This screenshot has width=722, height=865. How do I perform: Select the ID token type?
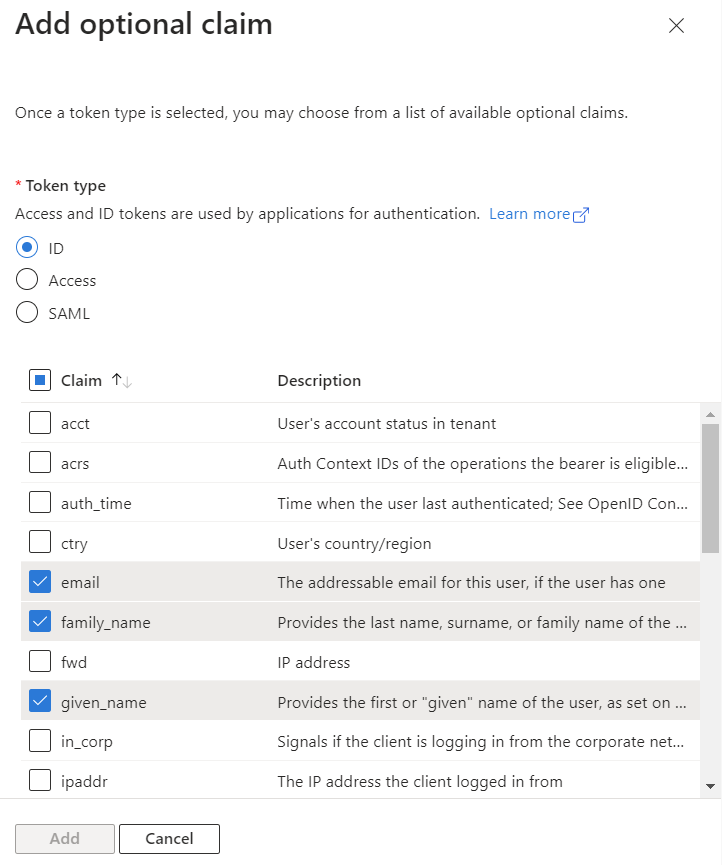click(x=28, y=248)
